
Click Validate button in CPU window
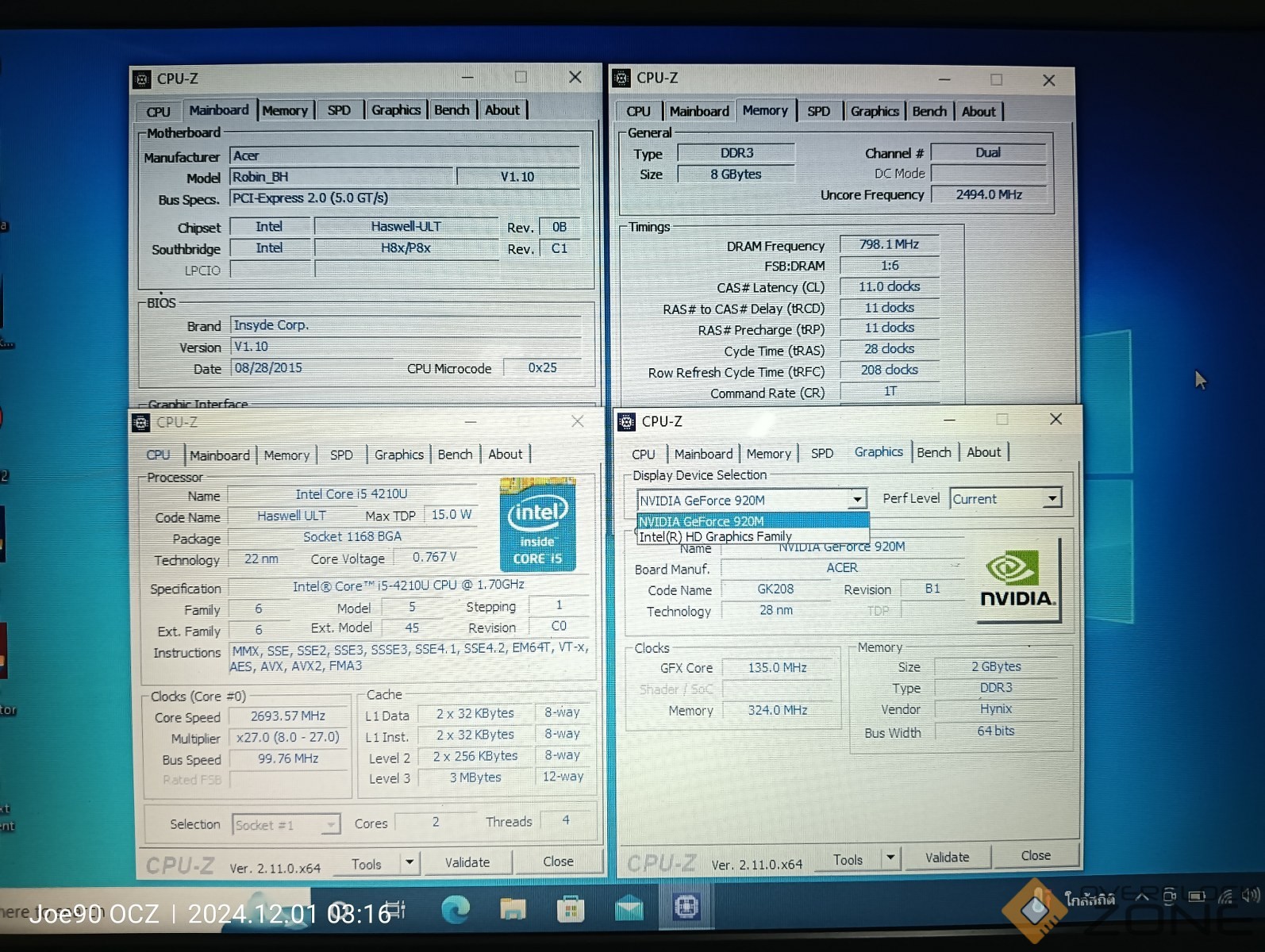click(x=467, y=862)
